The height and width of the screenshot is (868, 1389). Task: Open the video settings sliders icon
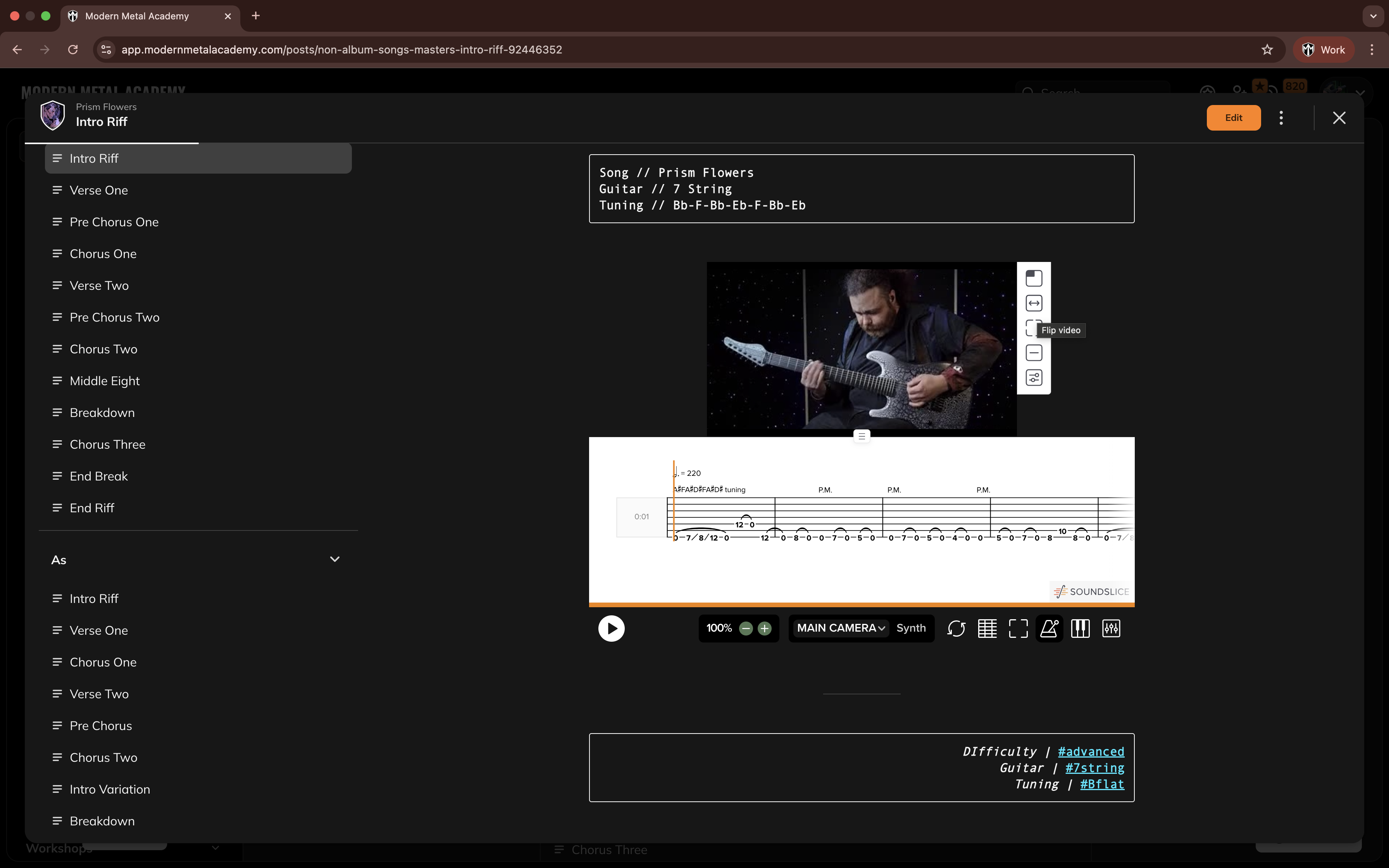[1034, 378]
